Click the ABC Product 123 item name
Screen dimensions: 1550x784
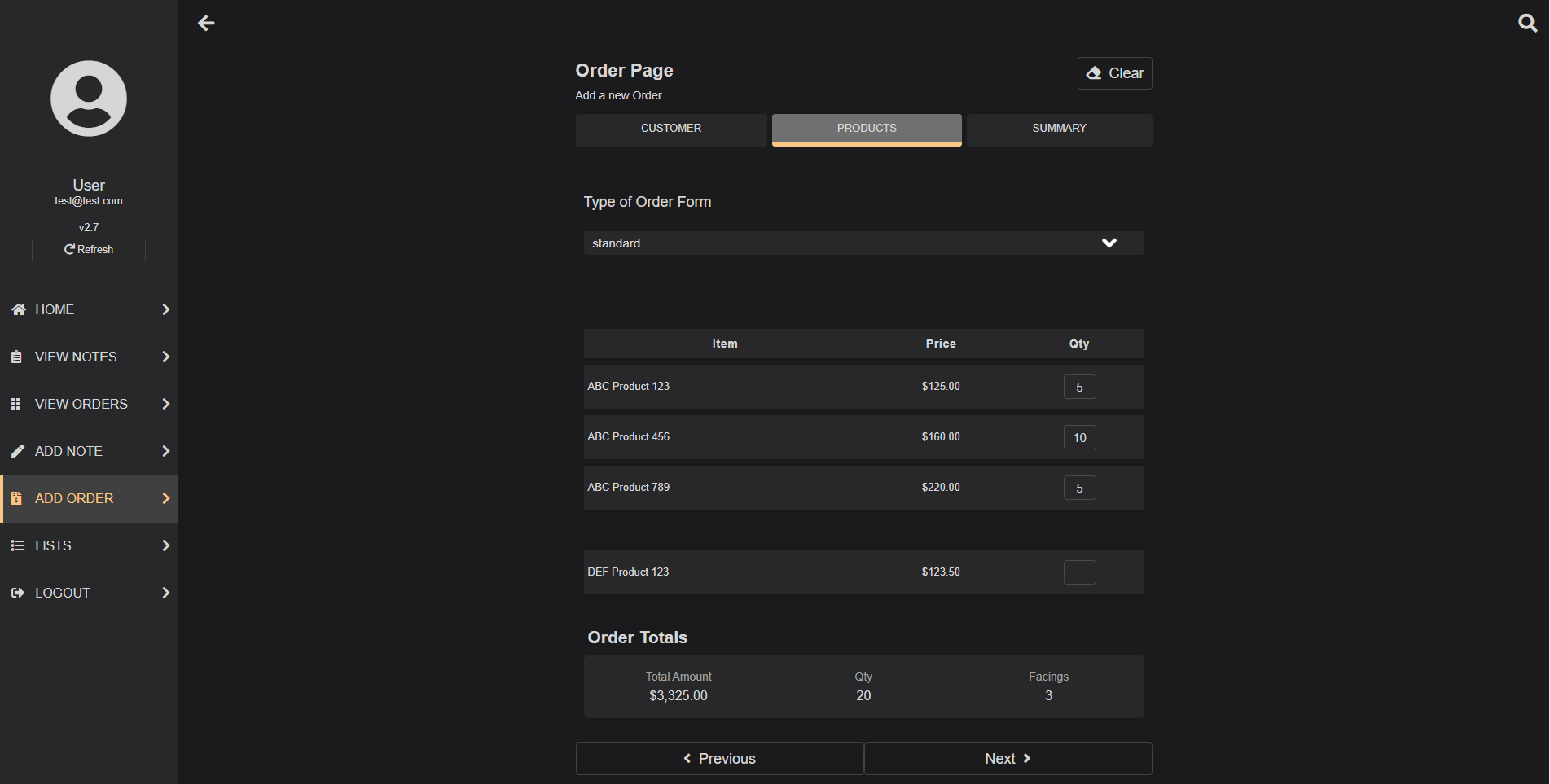(x=628, y=386)
